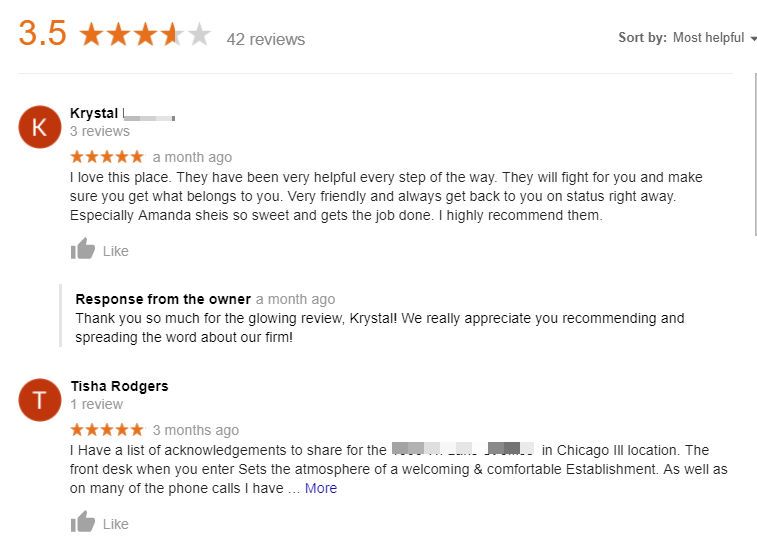View Krystal's 3 reviews
Screen dimensions: 757x543
pos(100,131)
